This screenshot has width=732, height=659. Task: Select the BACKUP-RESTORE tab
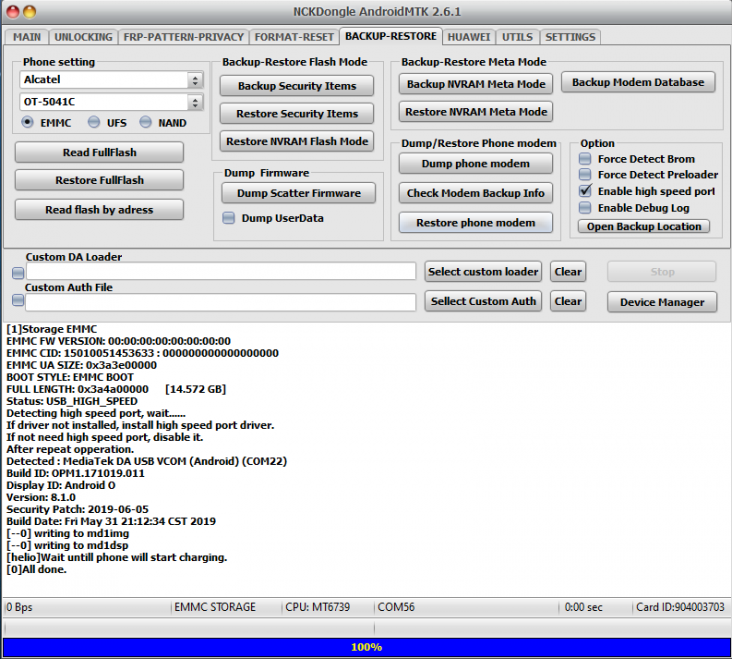(391, 36)
